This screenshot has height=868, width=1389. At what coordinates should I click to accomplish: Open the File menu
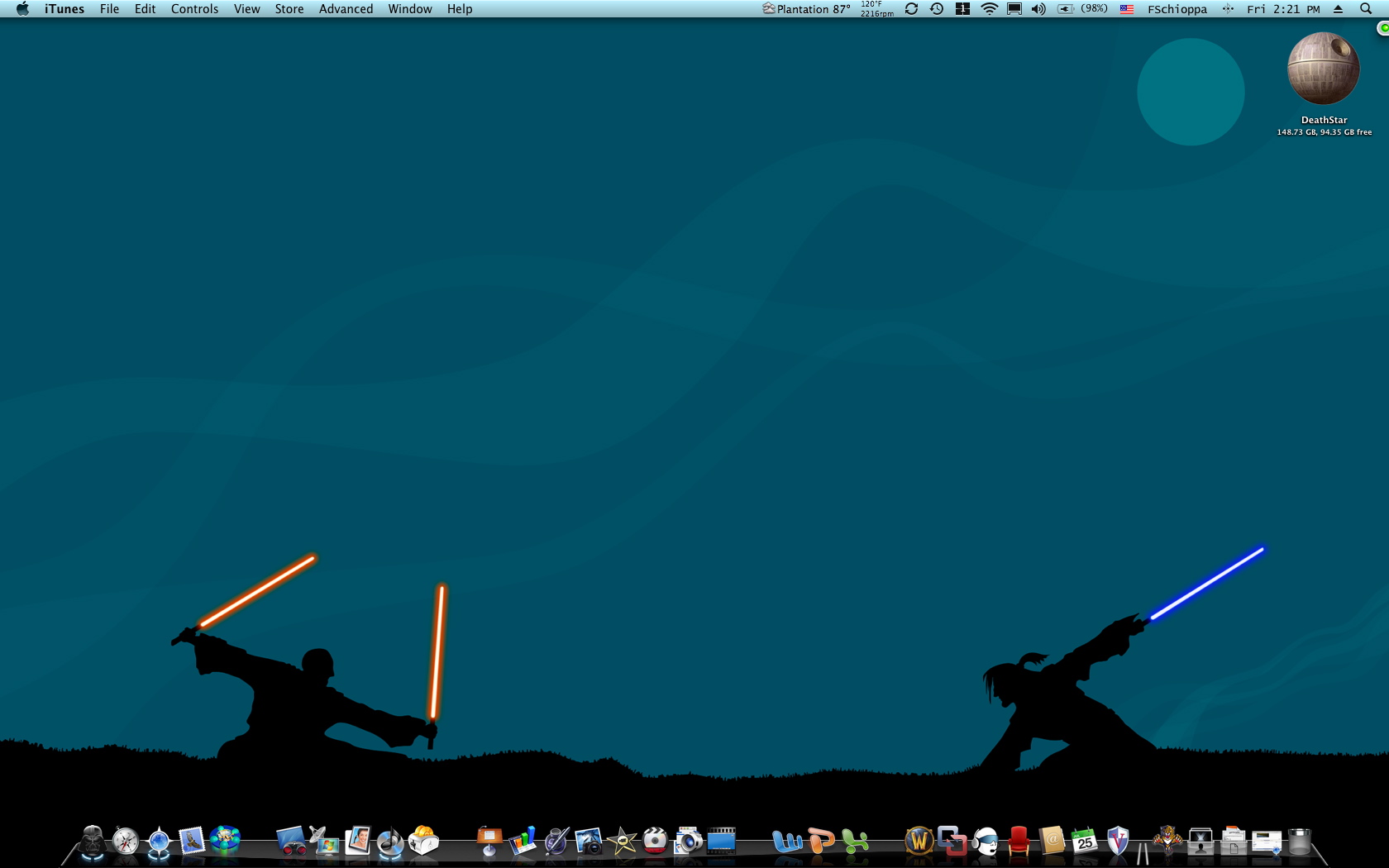click(109, 9)
